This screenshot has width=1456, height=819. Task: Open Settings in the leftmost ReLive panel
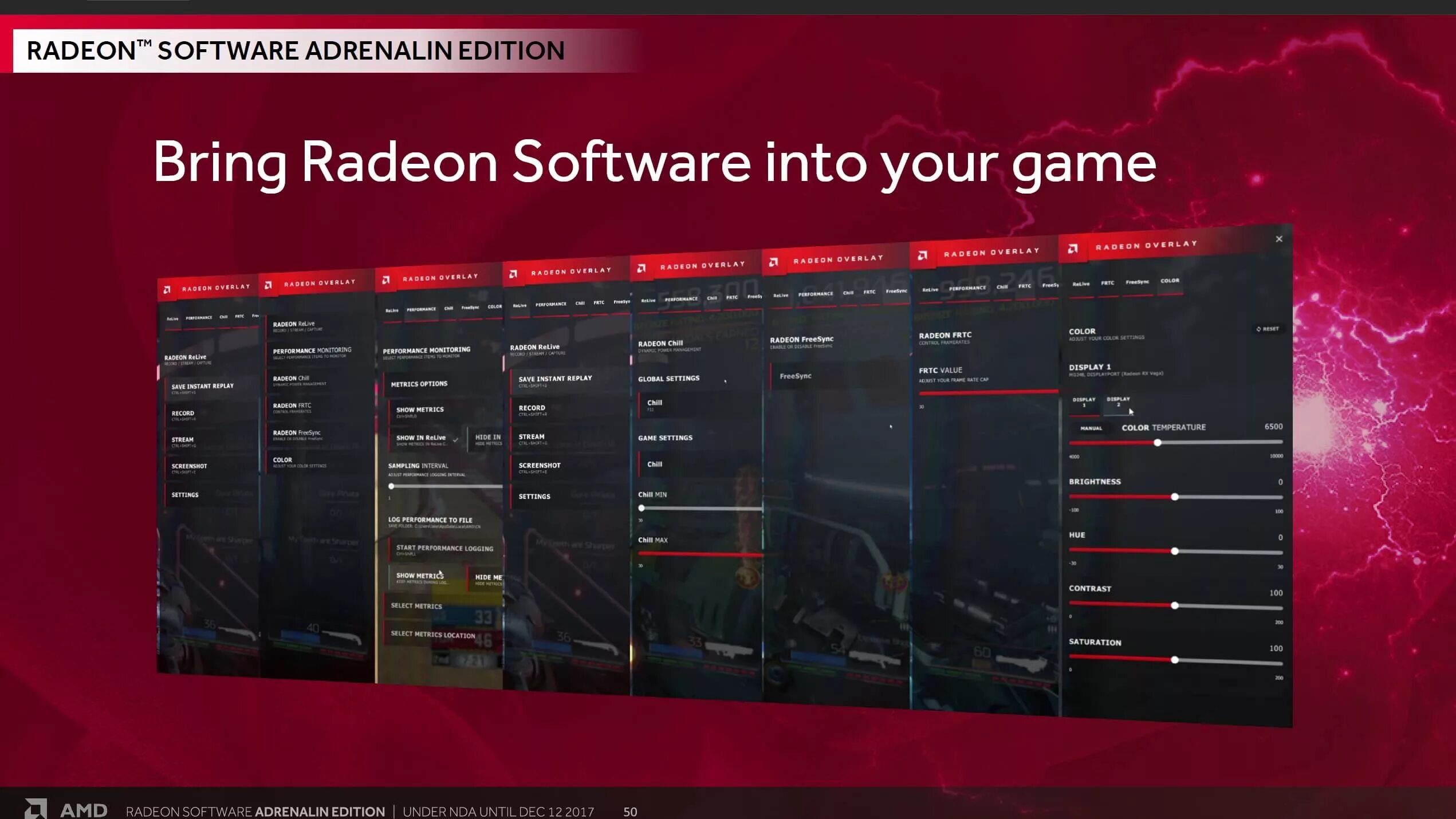point(211,495)
